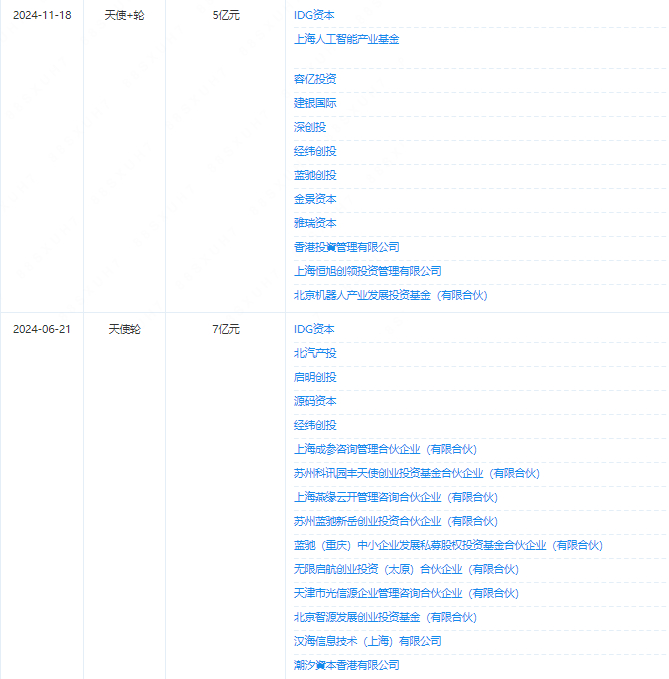Select the 源码资本 link
The width and height of the screenshot is (669, 679).
[x=315, y=401]
